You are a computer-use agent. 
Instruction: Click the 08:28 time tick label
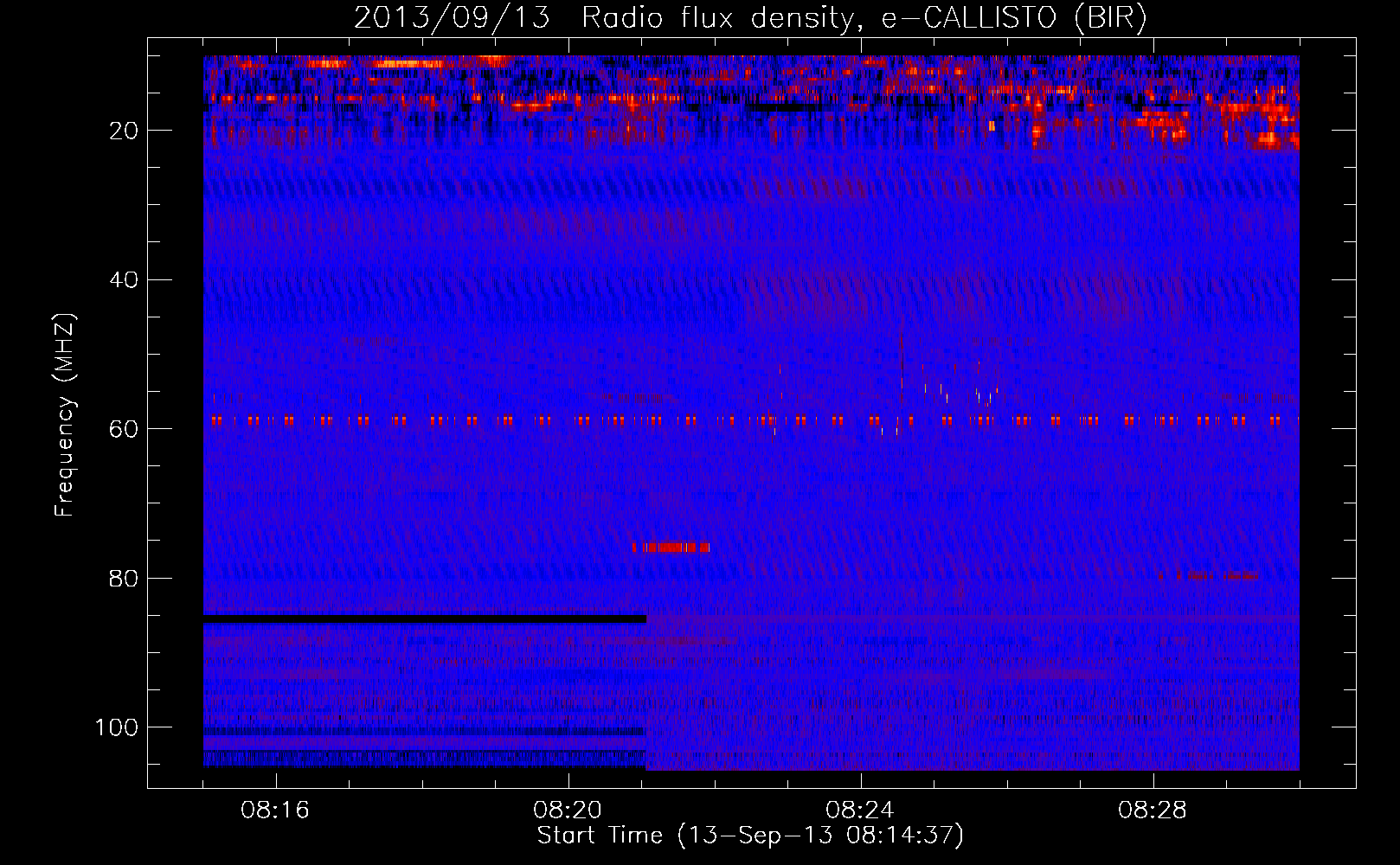(1153, 811)
